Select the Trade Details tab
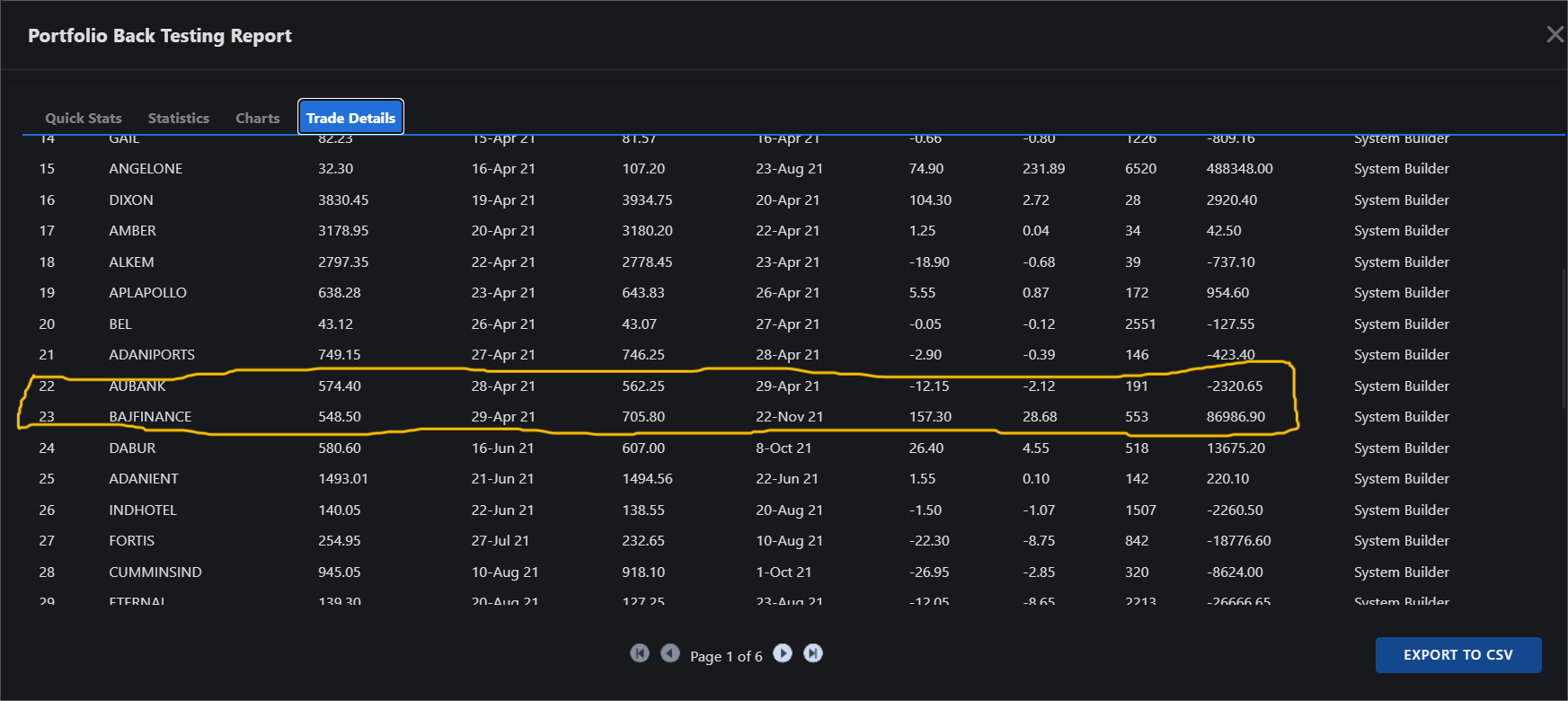Screen dimensions: 1568x701 tap(350, 118)
